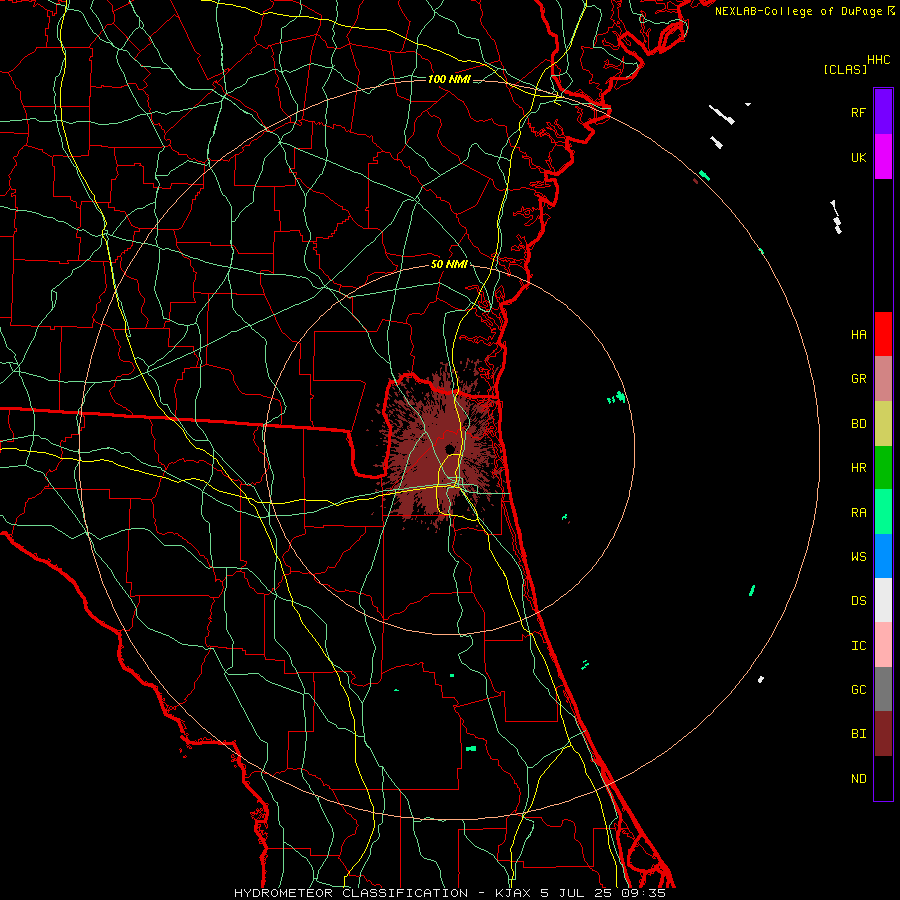
Task: Click the WS blue legend swatch
Action: point(883,556)
